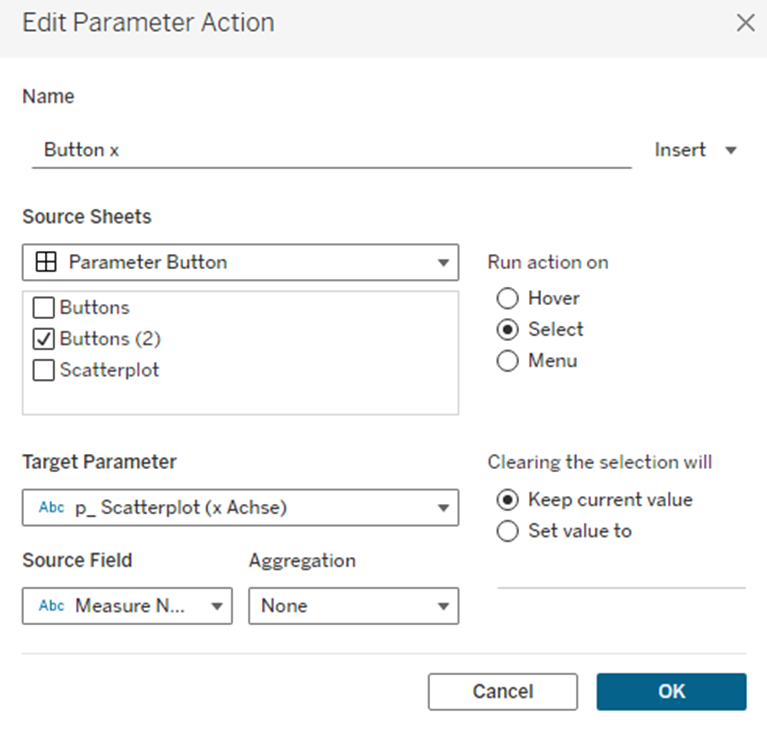Open the Aggregation None dropdown
767x734 pixels.
[442, 606]
